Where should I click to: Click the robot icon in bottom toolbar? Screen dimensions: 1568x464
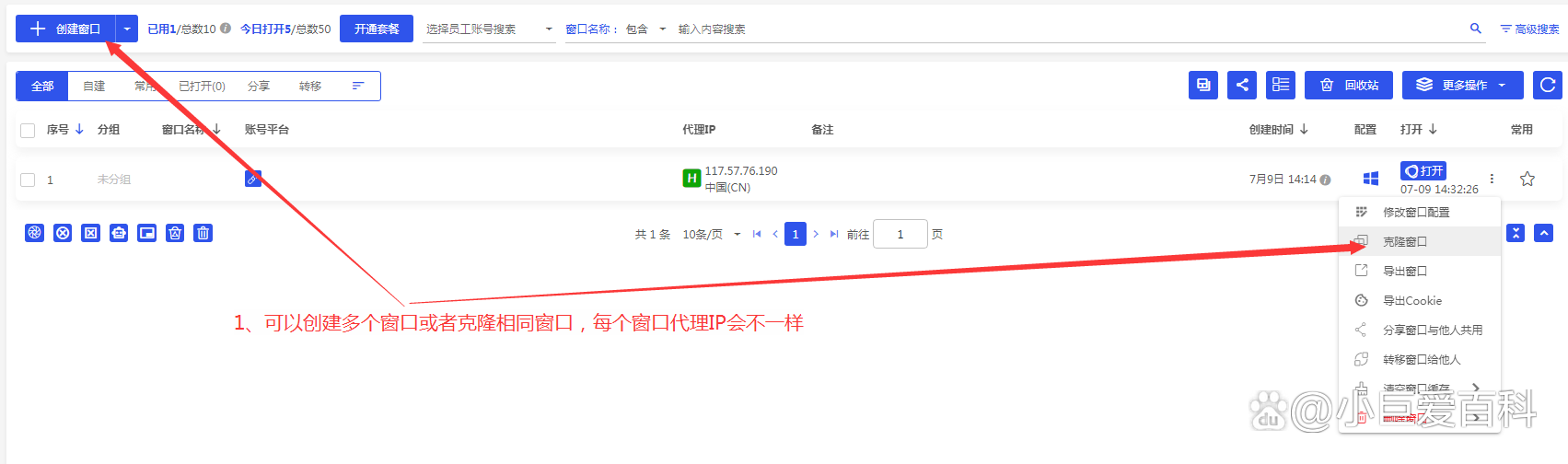pos(119,233)
